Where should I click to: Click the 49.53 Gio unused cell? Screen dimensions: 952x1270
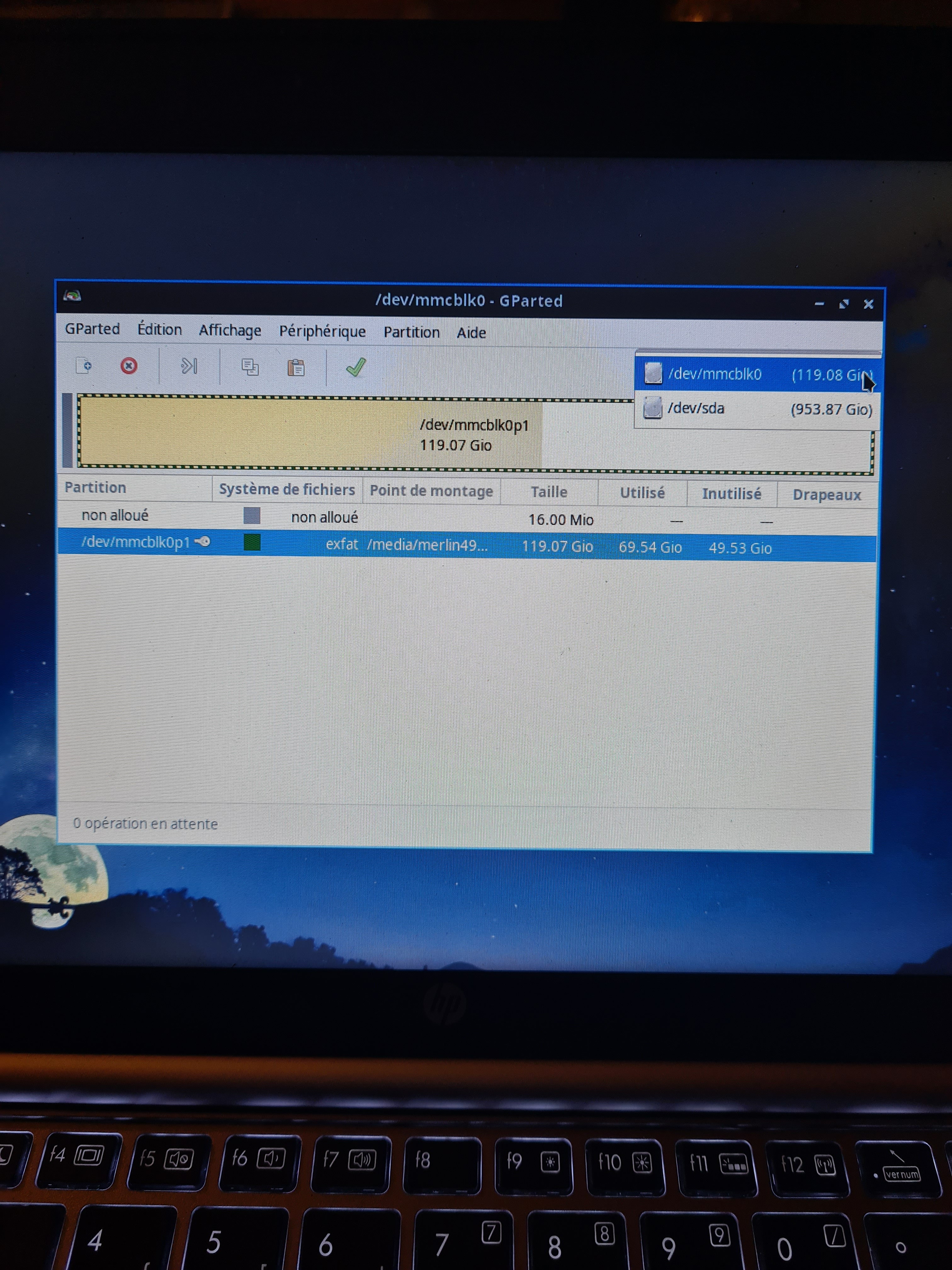pos(740,548)
